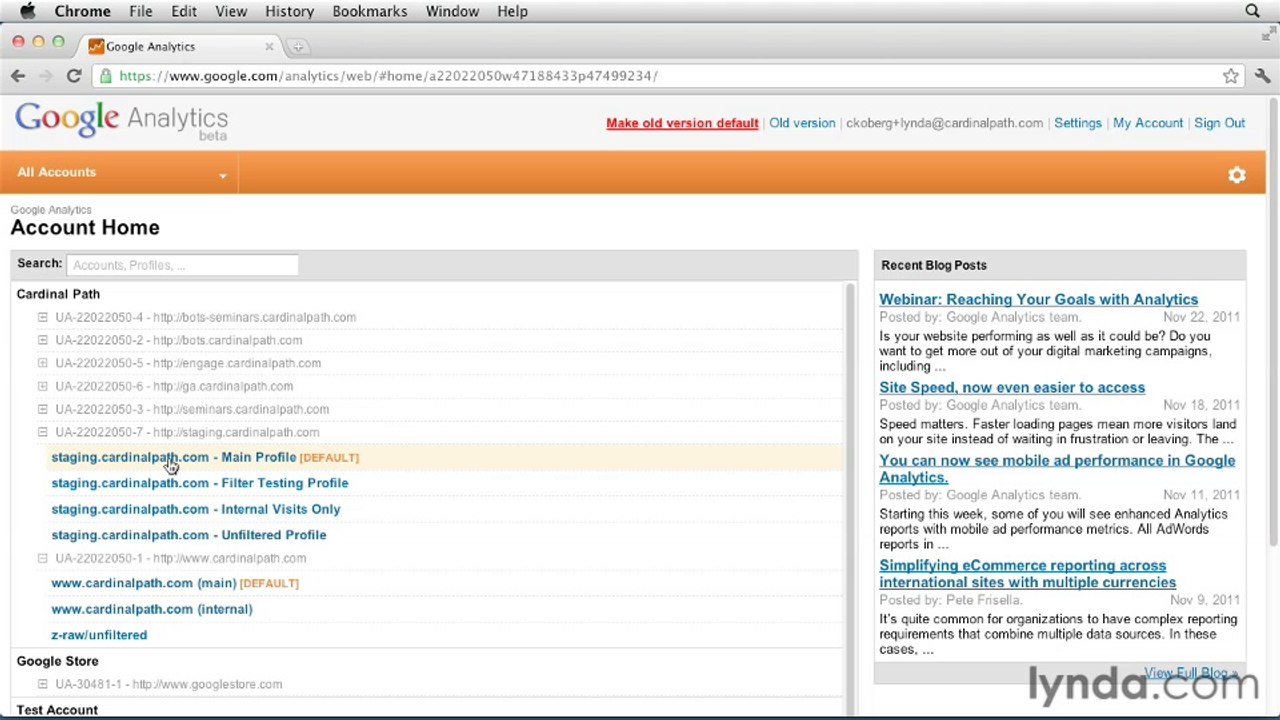Click UA-22022050-6 ga.cardinalpath.com row text
1280x720 pixels.
point(174,386)
